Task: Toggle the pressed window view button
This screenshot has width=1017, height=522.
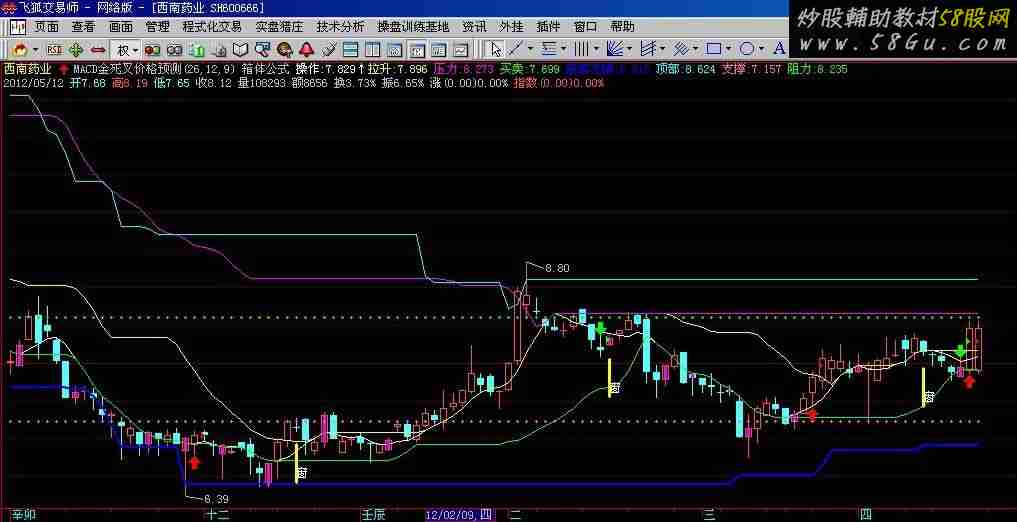Action: (417, 49)
